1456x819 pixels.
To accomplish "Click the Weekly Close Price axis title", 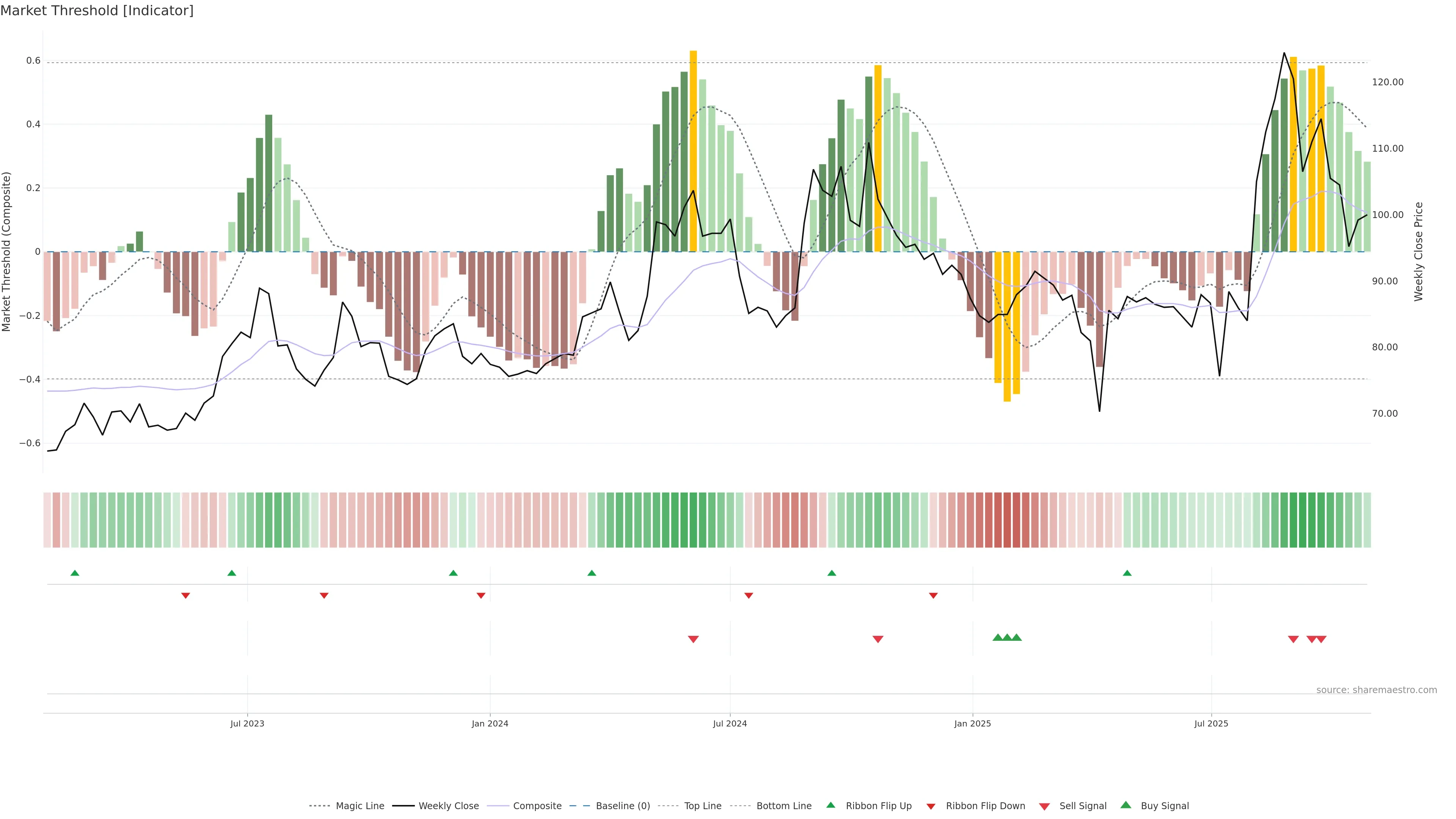I will pyautogui.click(x=1418, y=251).
